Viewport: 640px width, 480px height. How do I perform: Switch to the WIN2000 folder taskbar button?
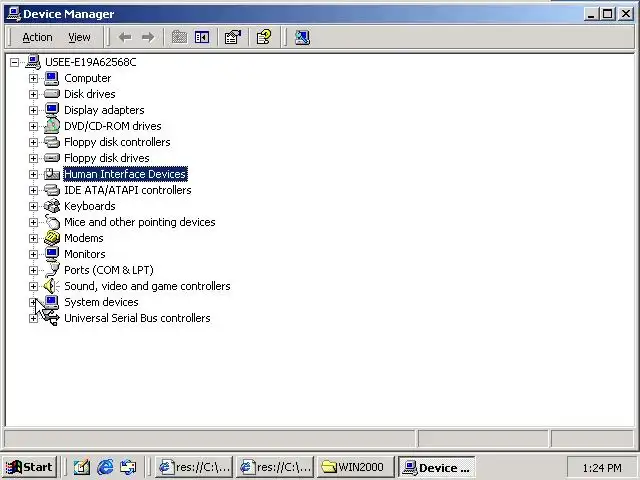[x=356, y=467]
